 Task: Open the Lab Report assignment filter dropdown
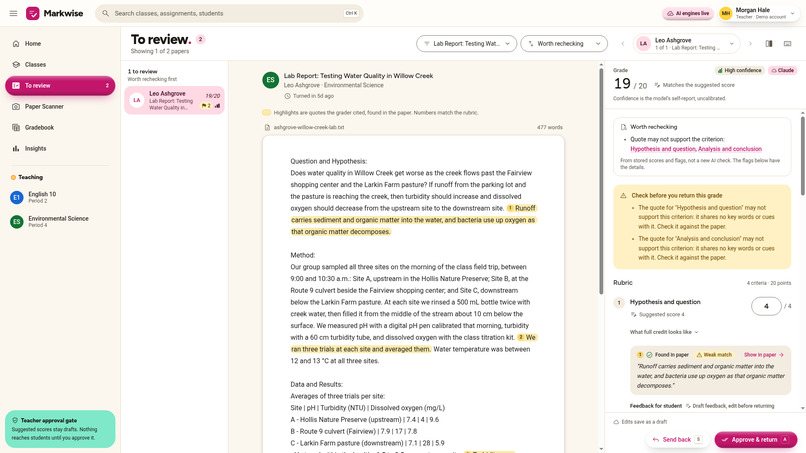466,44
